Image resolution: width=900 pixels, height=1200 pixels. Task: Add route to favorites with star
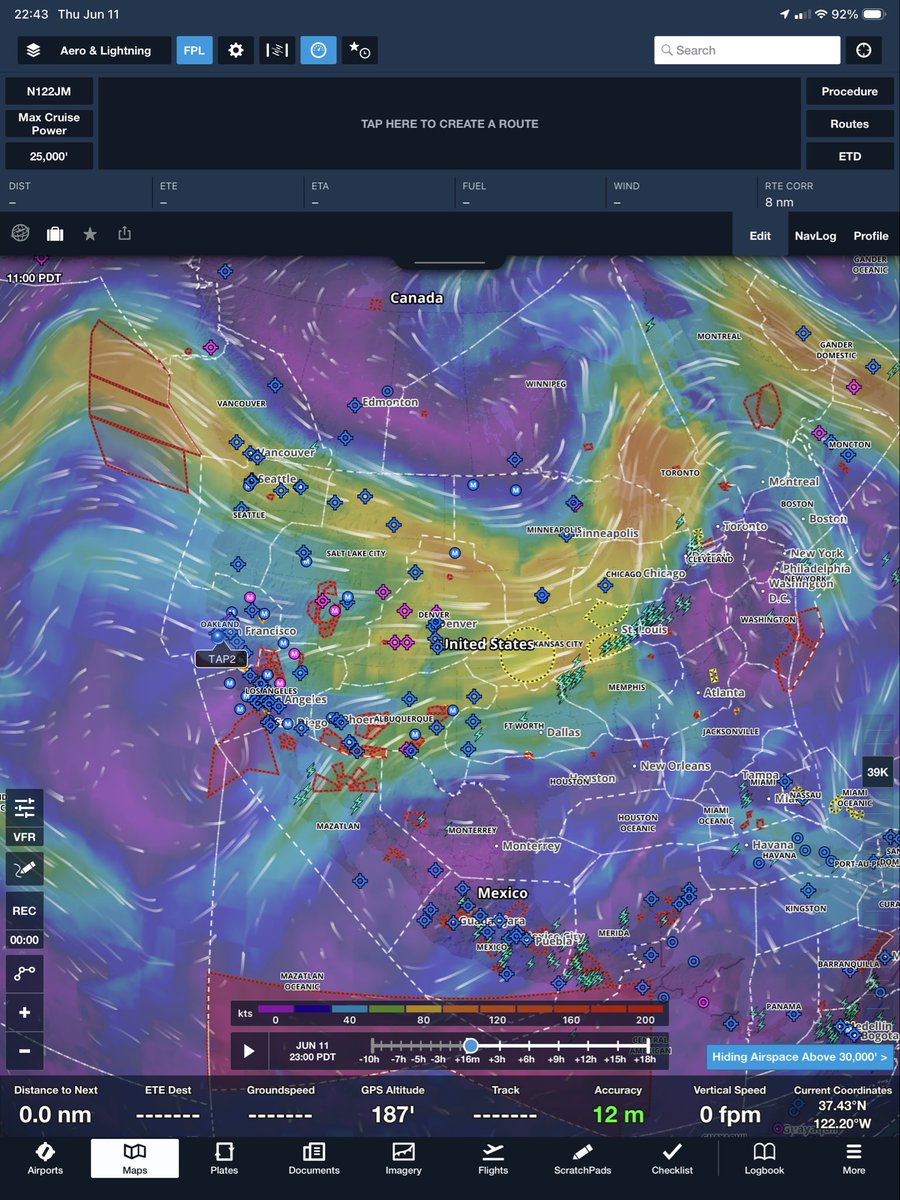90,234
